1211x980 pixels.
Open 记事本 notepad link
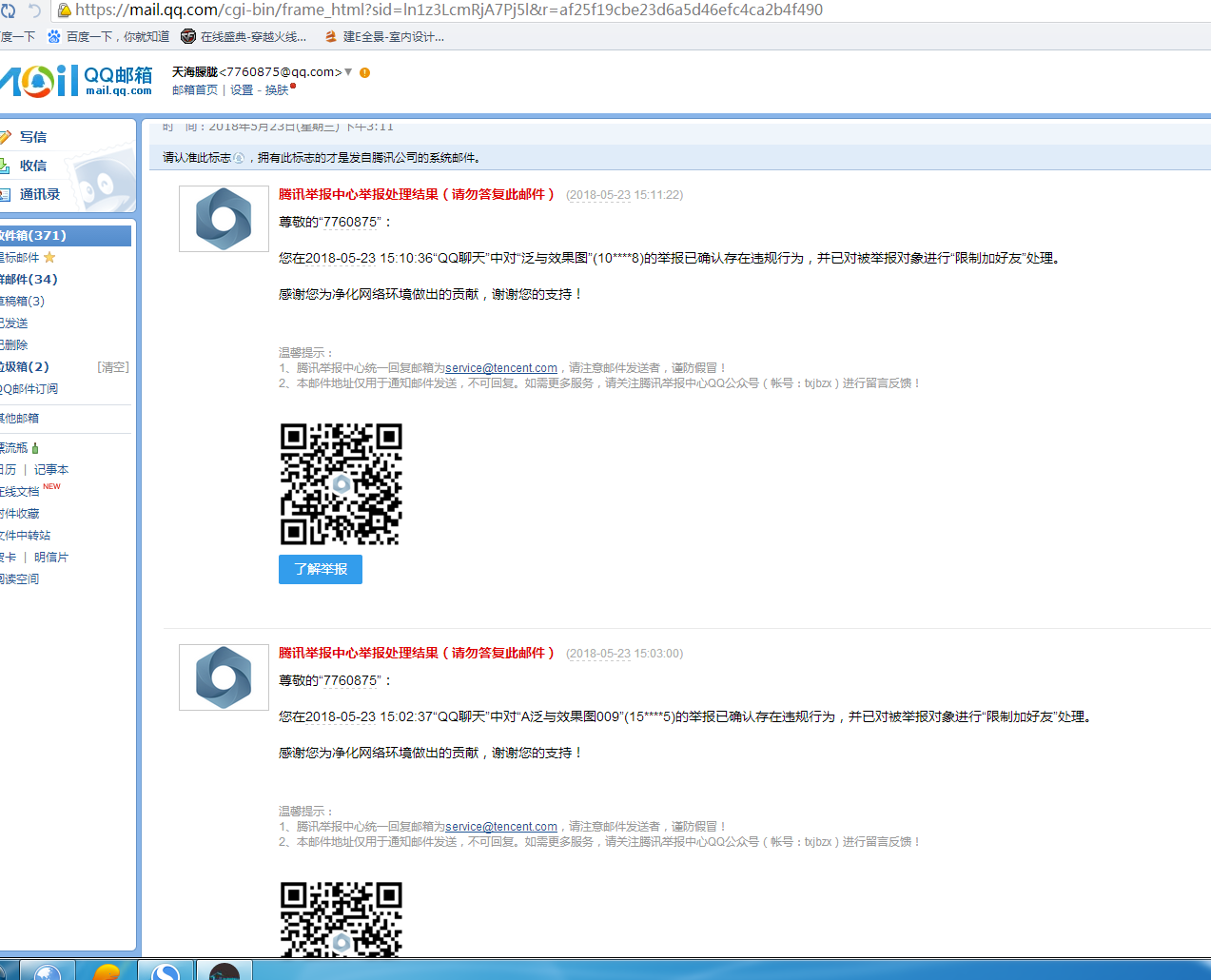pos(51,470)
